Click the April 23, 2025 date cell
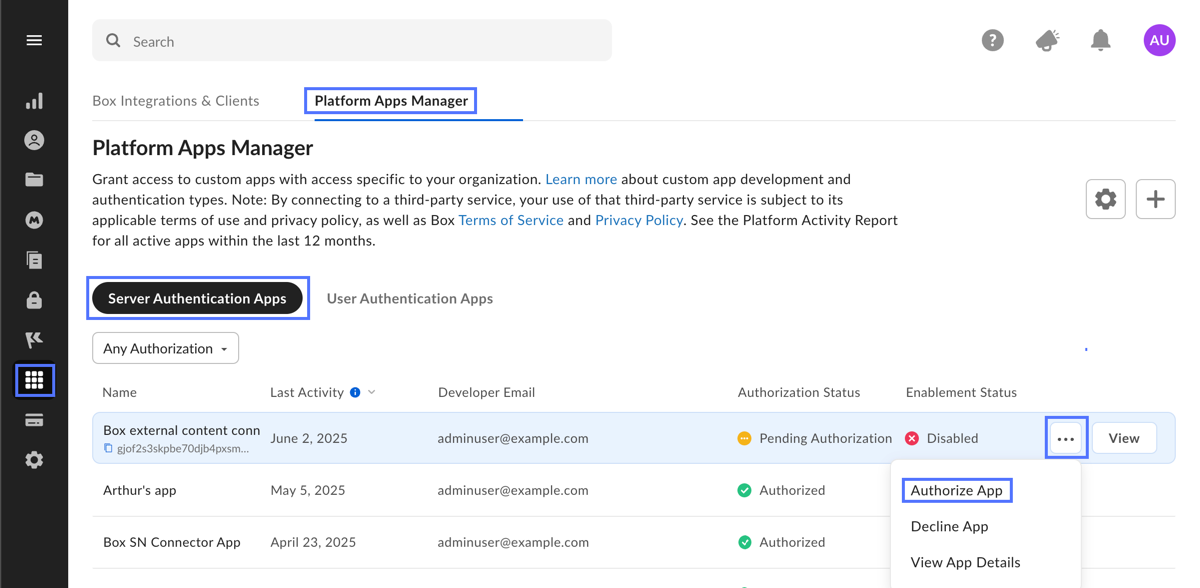This screenshot has width=1200, height=588. [313, 542]
